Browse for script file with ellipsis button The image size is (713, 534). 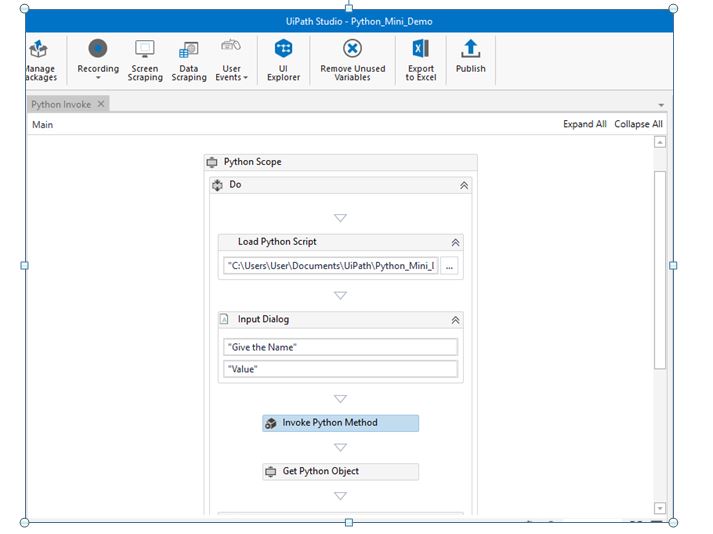(449, 266)
